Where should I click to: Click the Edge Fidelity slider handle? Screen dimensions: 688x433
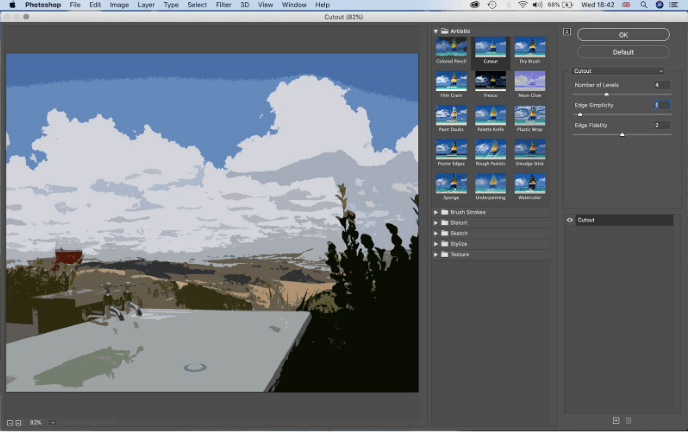pos(622,133)
